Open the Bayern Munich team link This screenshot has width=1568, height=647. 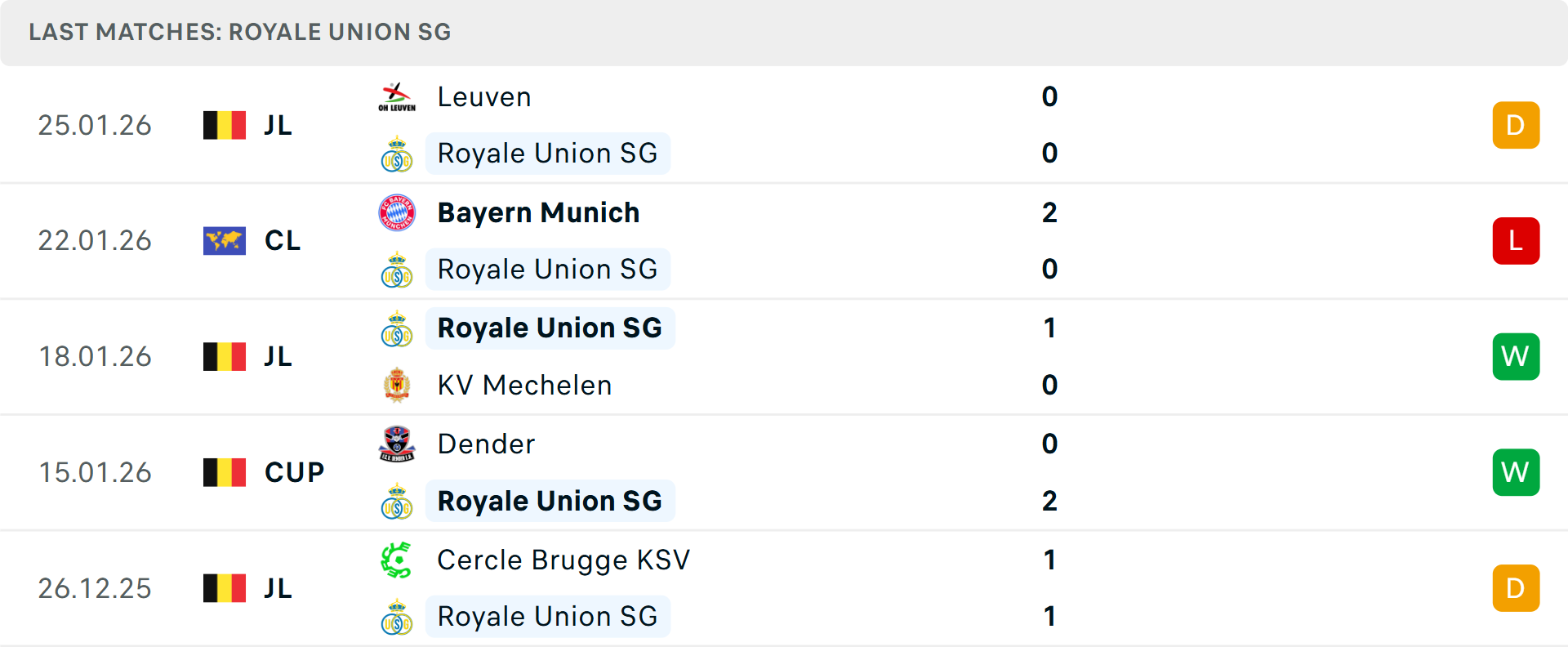pos(538,212)
